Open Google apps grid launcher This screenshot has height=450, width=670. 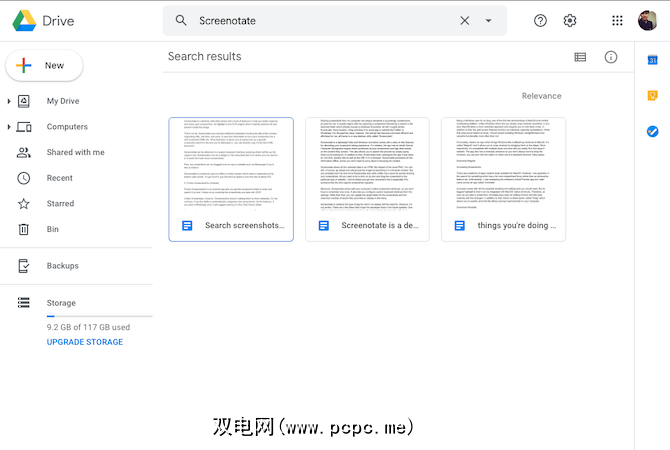[617, 21]
